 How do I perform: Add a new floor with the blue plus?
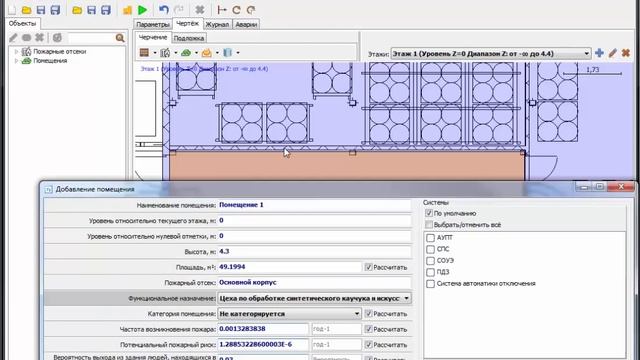(x=599, y=53)
